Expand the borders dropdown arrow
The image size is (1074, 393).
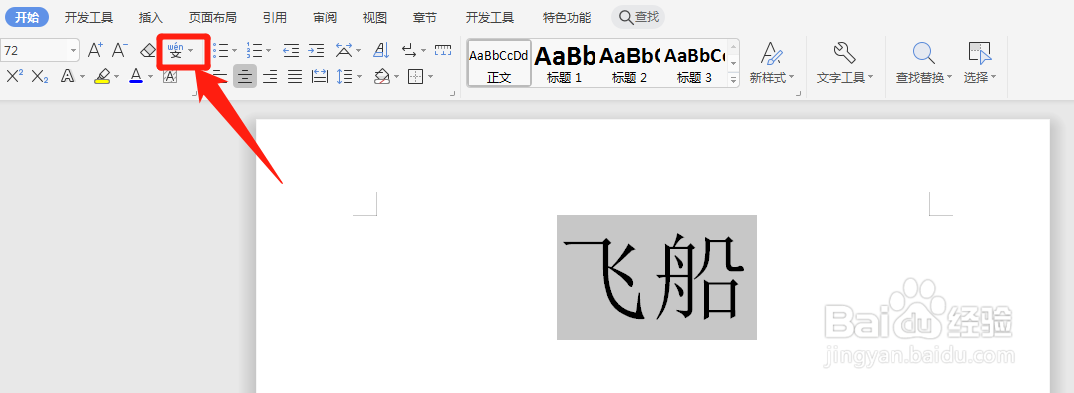(x=431, y=77)
